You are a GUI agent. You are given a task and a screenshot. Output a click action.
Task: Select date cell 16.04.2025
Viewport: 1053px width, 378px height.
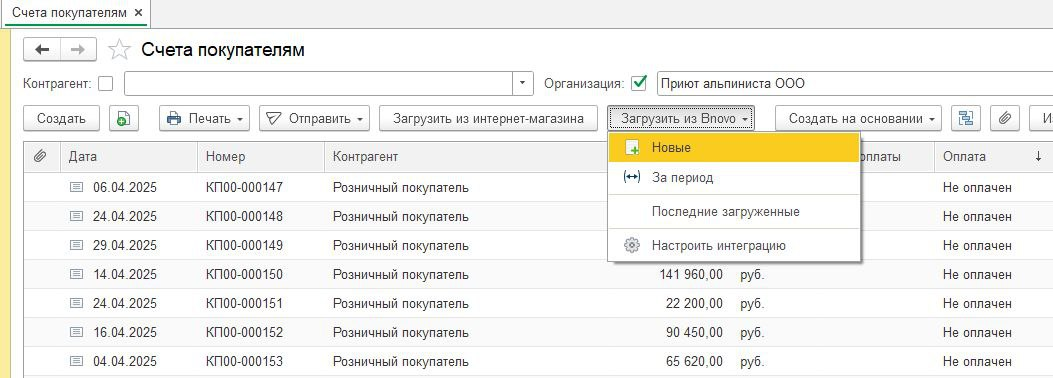coord(125,332)
